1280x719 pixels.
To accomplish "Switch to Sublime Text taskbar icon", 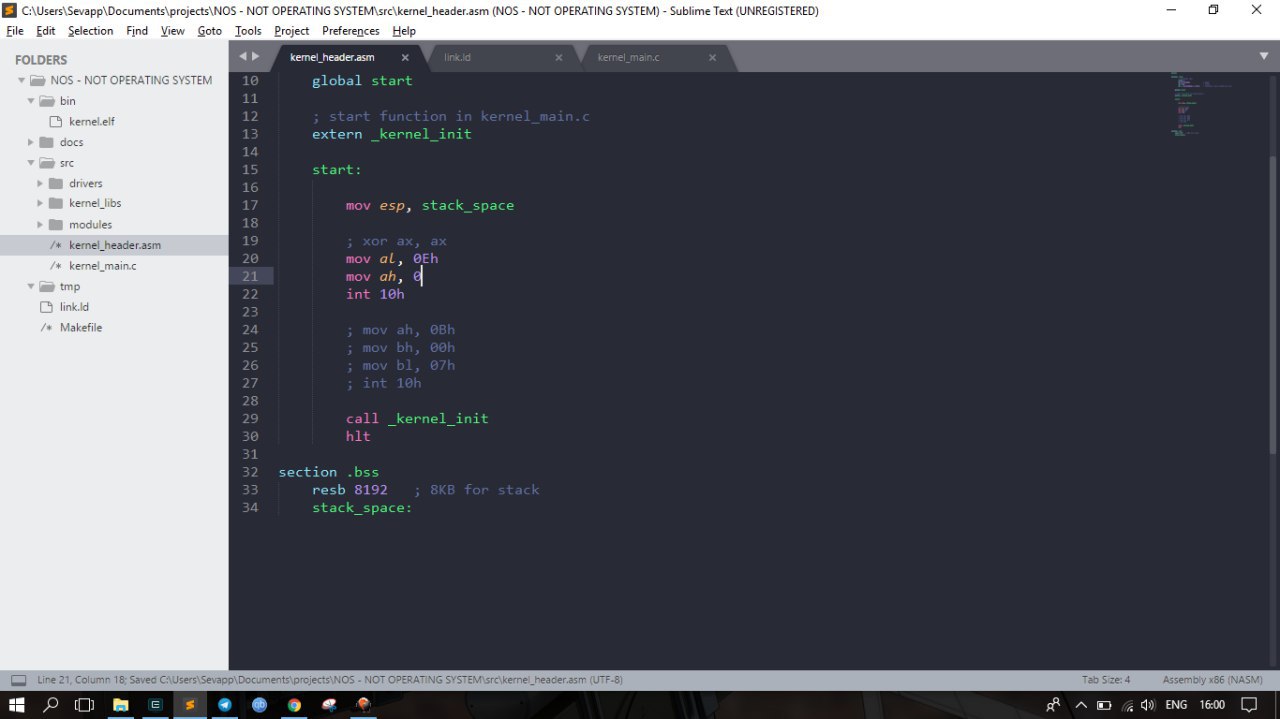I will pyautogui.click(x=190, y=704).
